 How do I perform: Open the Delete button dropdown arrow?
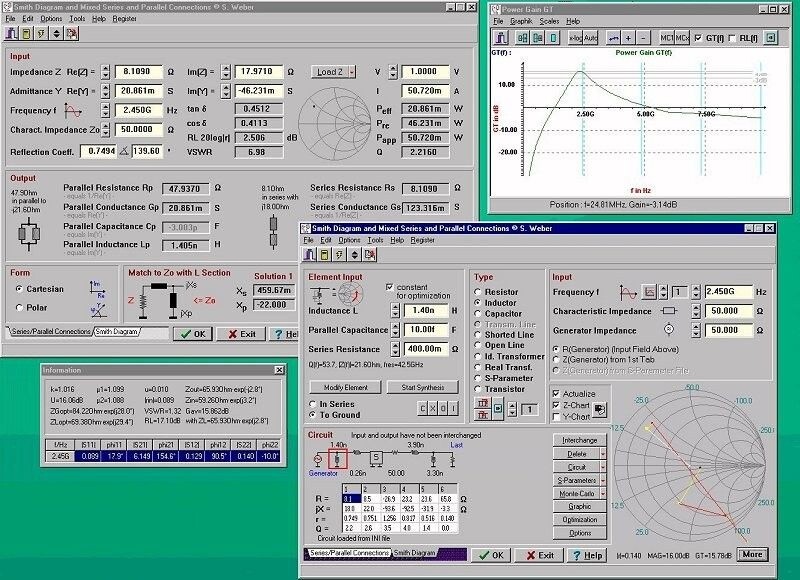pos(603,454)
